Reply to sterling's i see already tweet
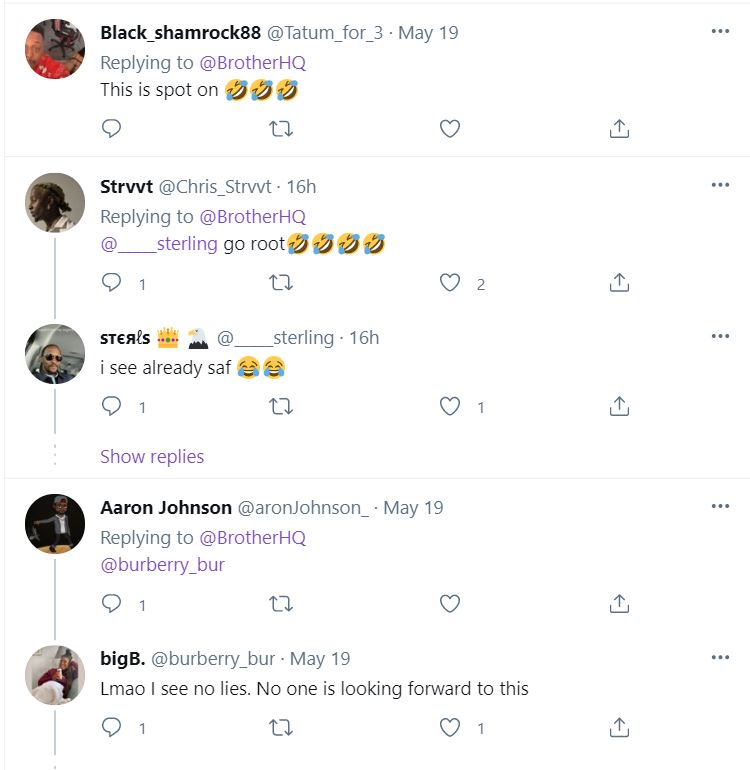Screen dimensions: 750x770 pyautogui.click(x=112, y=406)
